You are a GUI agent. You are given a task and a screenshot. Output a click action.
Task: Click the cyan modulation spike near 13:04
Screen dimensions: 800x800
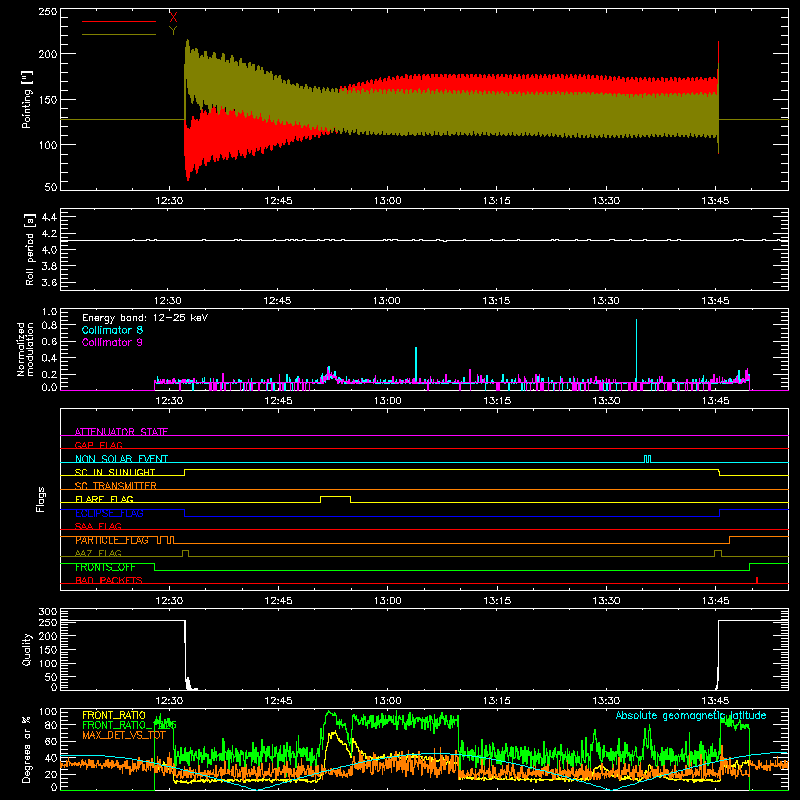[x=416, y=364]
